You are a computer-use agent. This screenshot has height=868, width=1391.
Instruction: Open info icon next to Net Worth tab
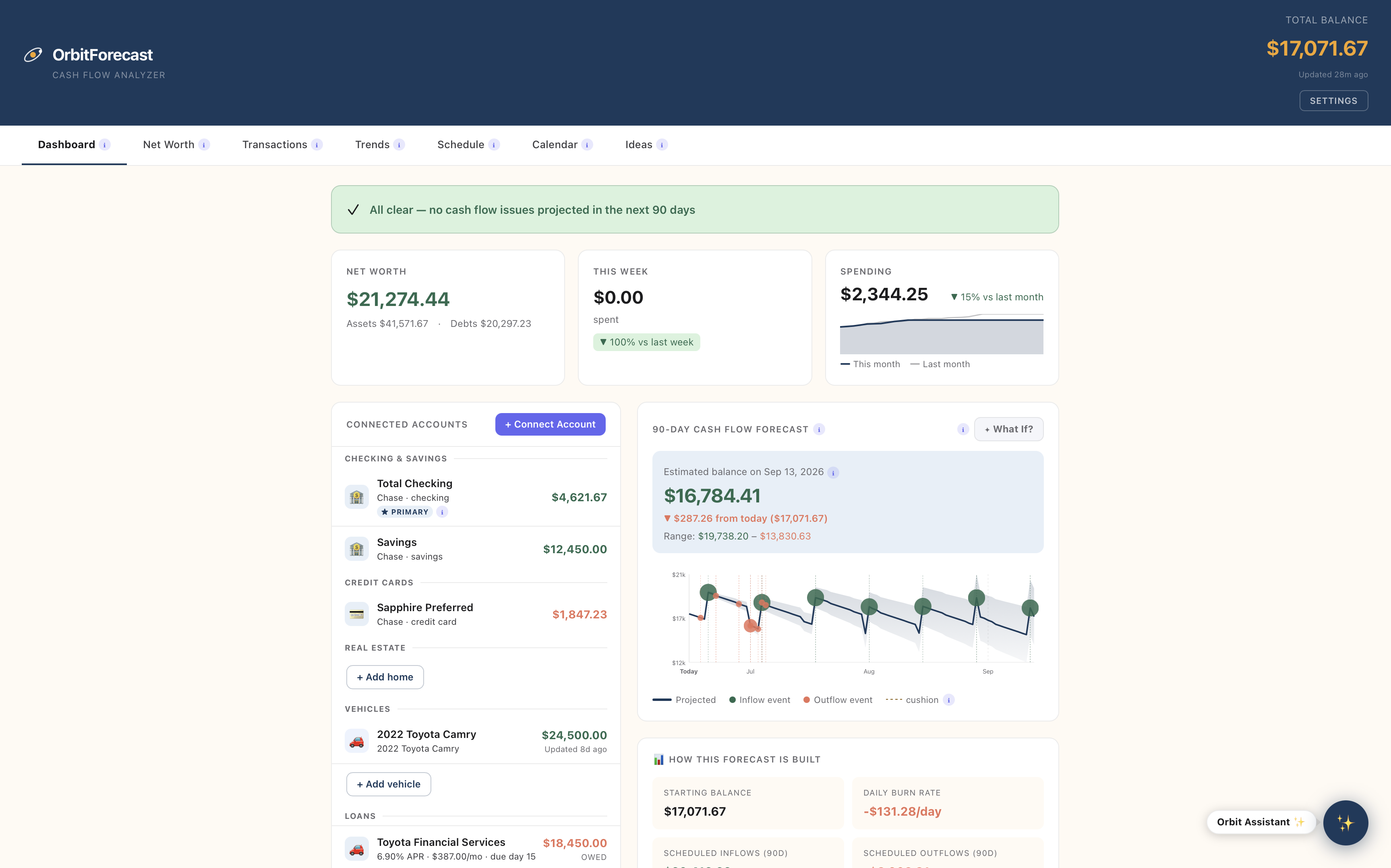pos(204,145)
